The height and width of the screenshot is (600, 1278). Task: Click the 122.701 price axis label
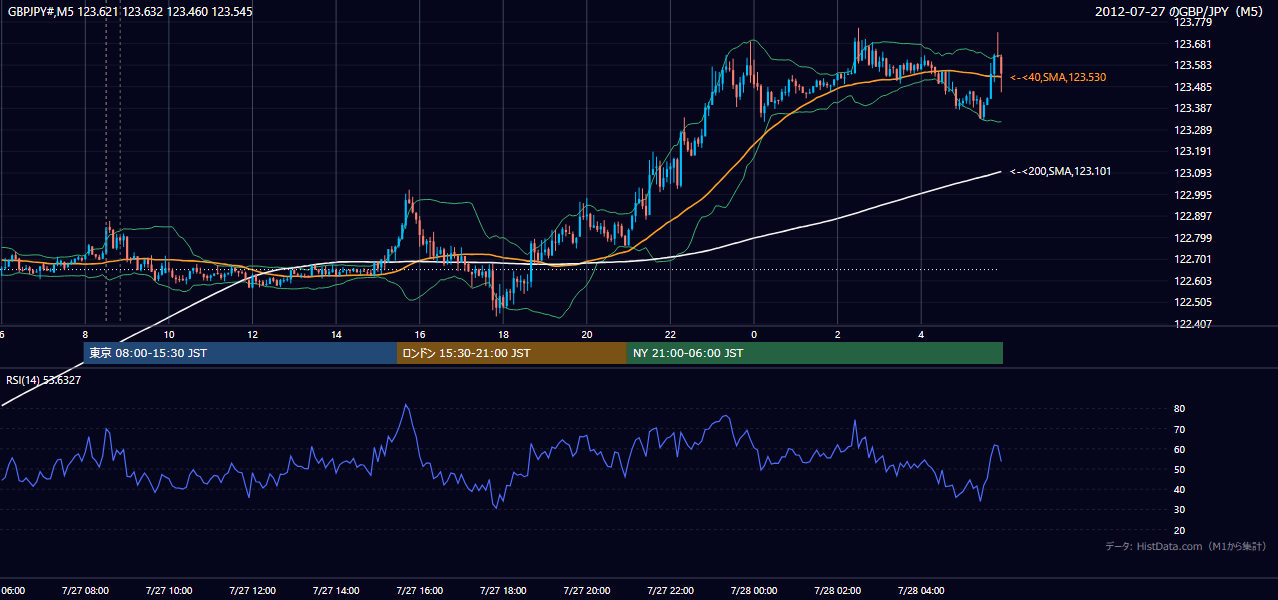(x=1192, y=260)
